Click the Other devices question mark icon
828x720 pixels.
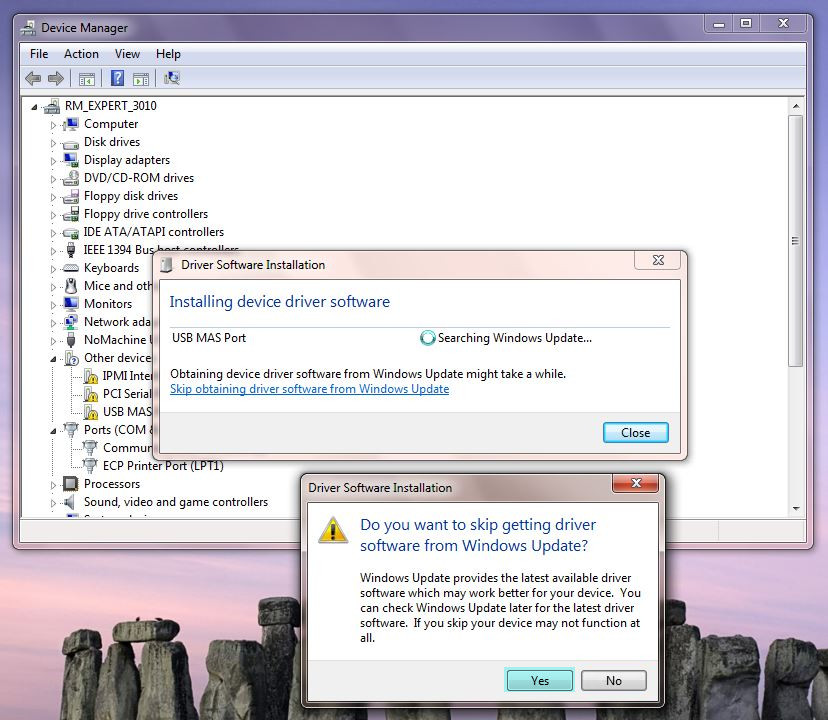(71, 358)
